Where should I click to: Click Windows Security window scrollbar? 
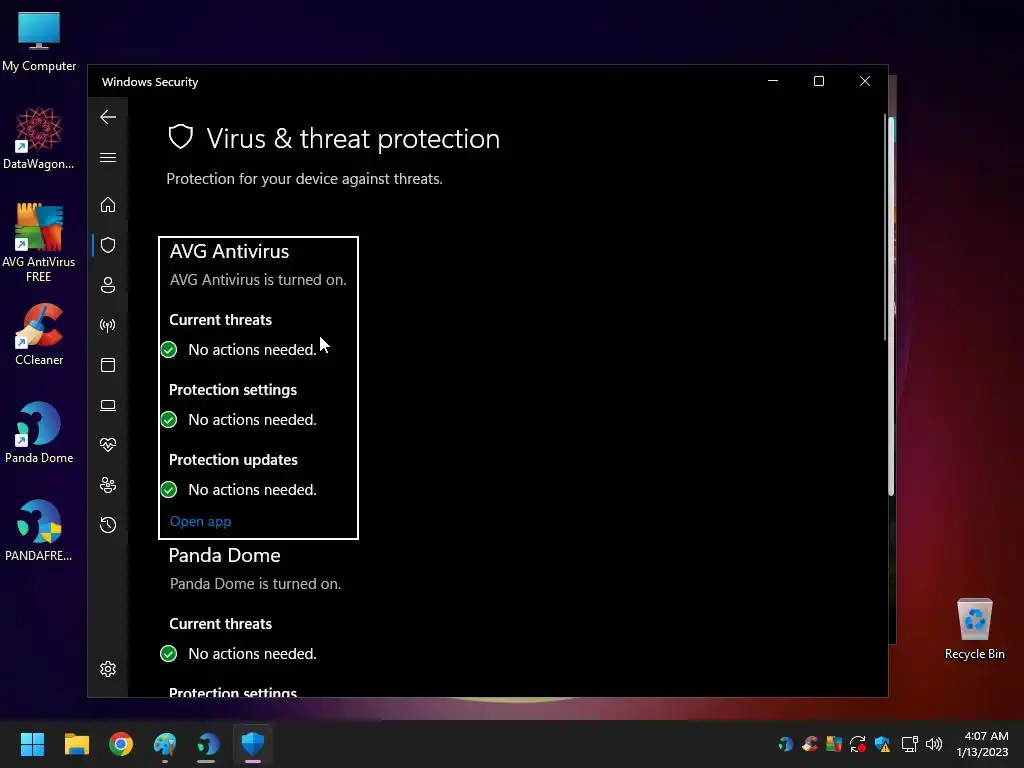click(x=886, y=229)
